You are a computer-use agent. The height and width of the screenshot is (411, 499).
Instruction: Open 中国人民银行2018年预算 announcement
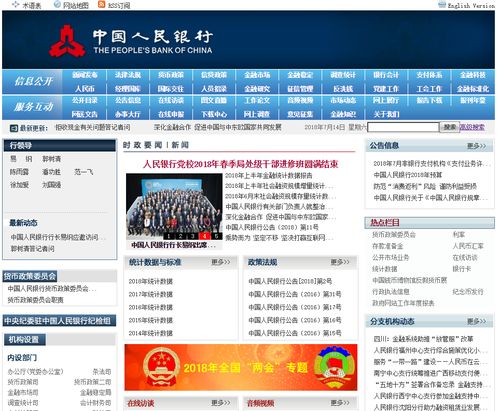coord(408,175)
